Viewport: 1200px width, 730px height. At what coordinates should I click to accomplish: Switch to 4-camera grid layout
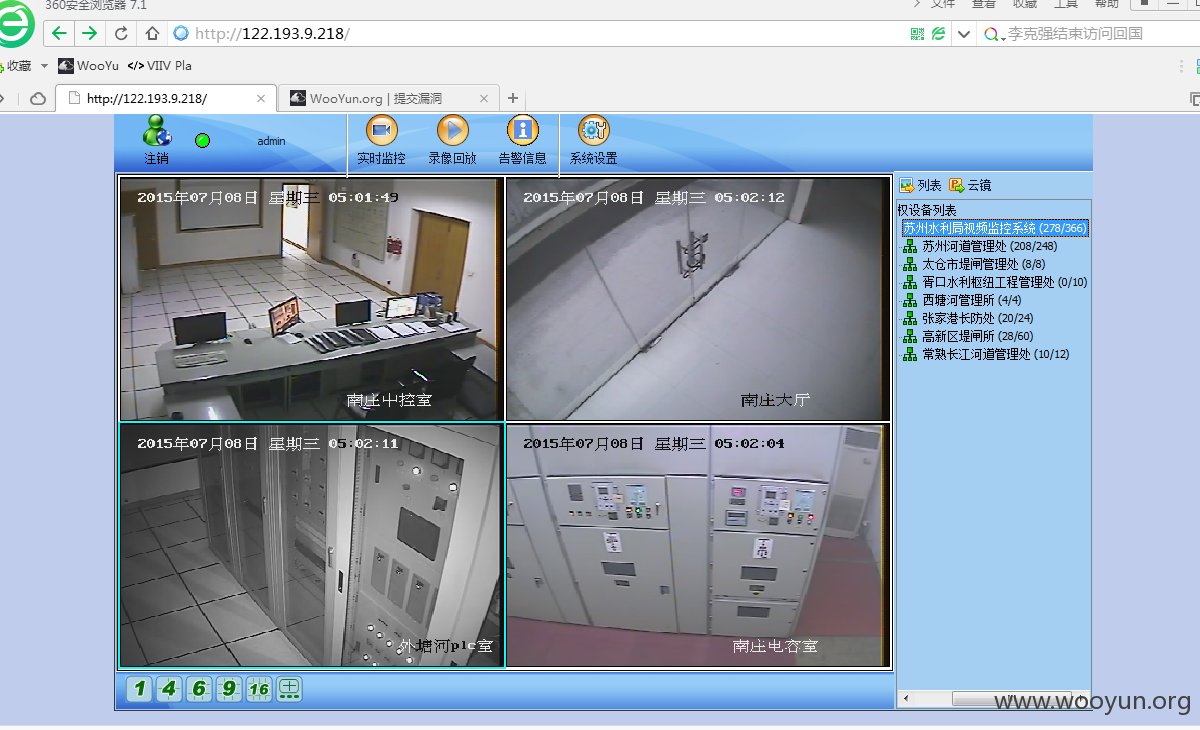pos(169,688)
